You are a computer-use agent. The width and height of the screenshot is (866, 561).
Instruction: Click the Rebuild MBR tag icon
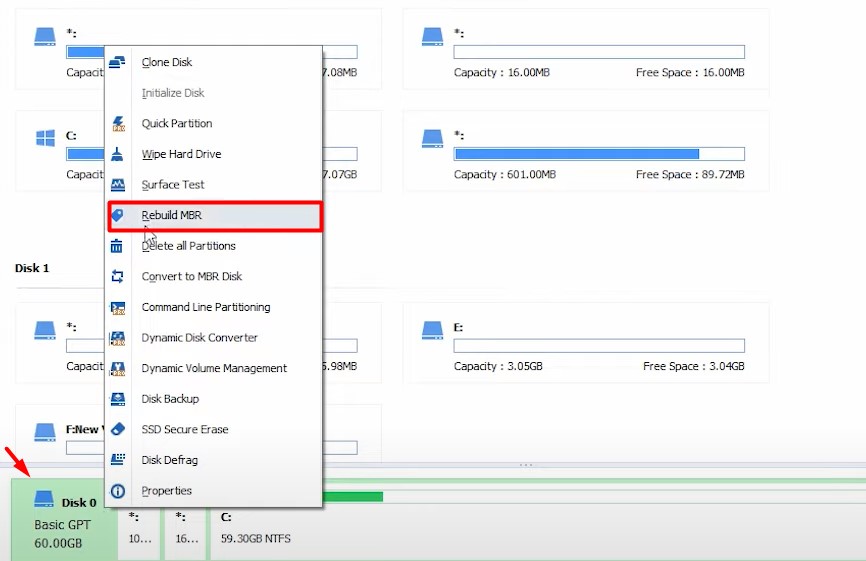tap(117, 215)
